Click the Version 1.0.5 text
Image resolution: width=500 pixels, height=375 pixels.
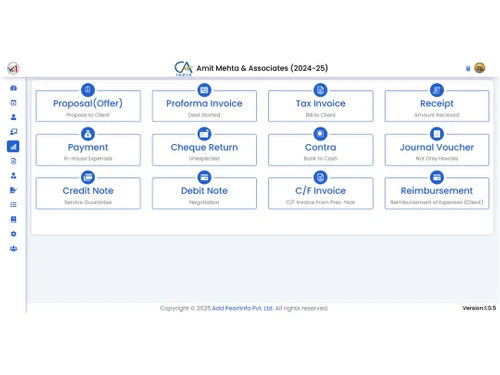(479, 308)
